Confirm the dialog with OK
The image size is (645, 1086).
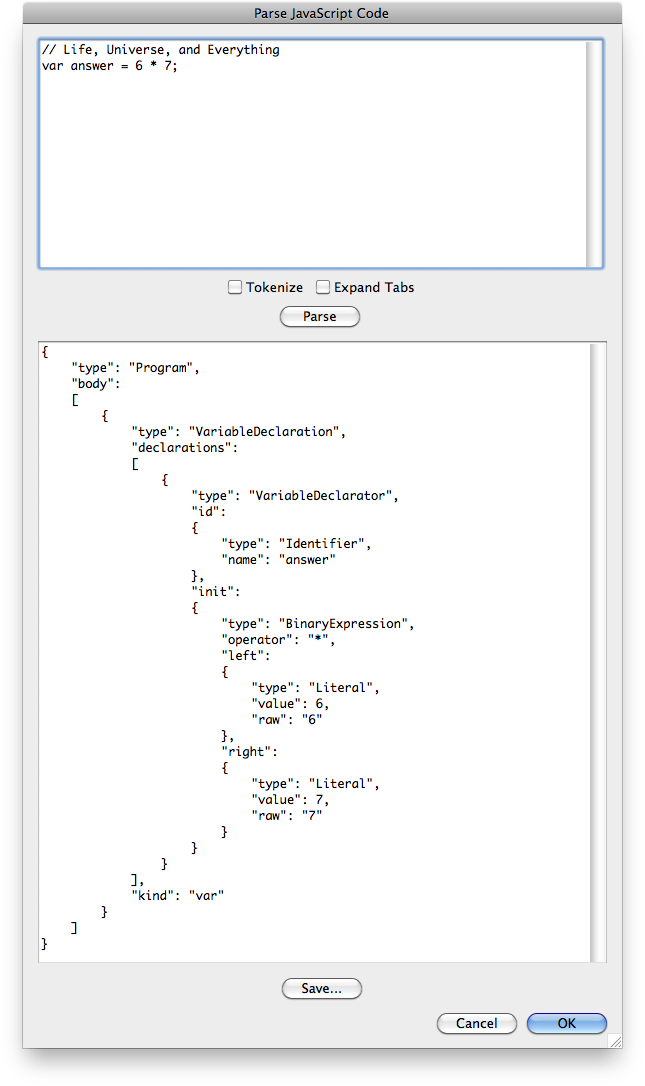click(x=566, y=1023)
